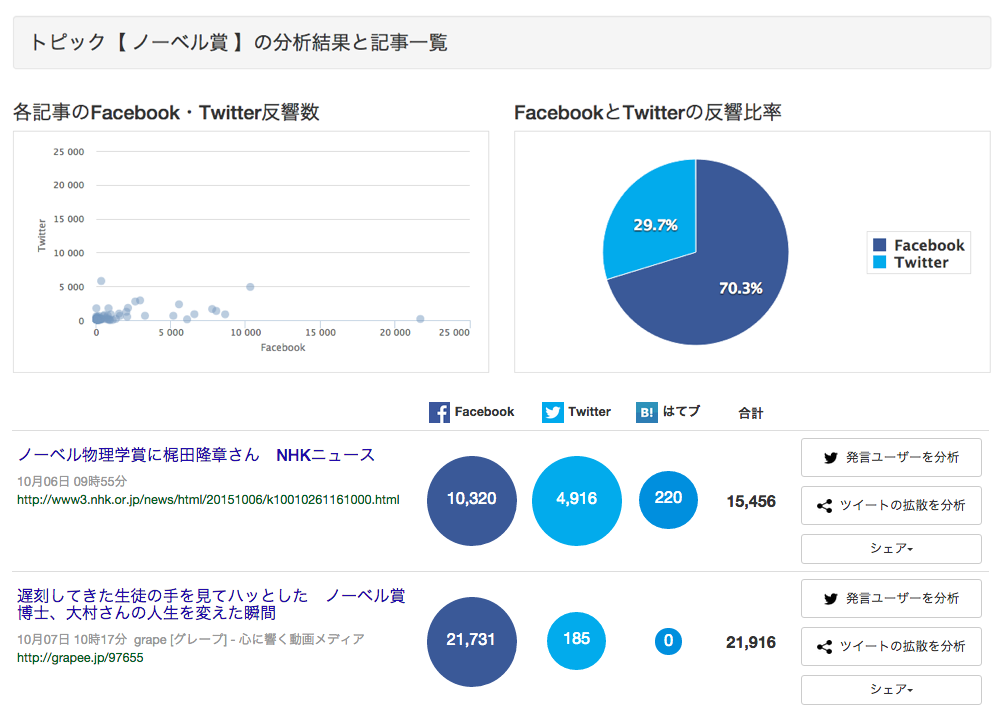The height and width of the screenshot is (719, 1004).
Task: Click the 10月07日 10時17分 grape source text
Action: point(191,639)
